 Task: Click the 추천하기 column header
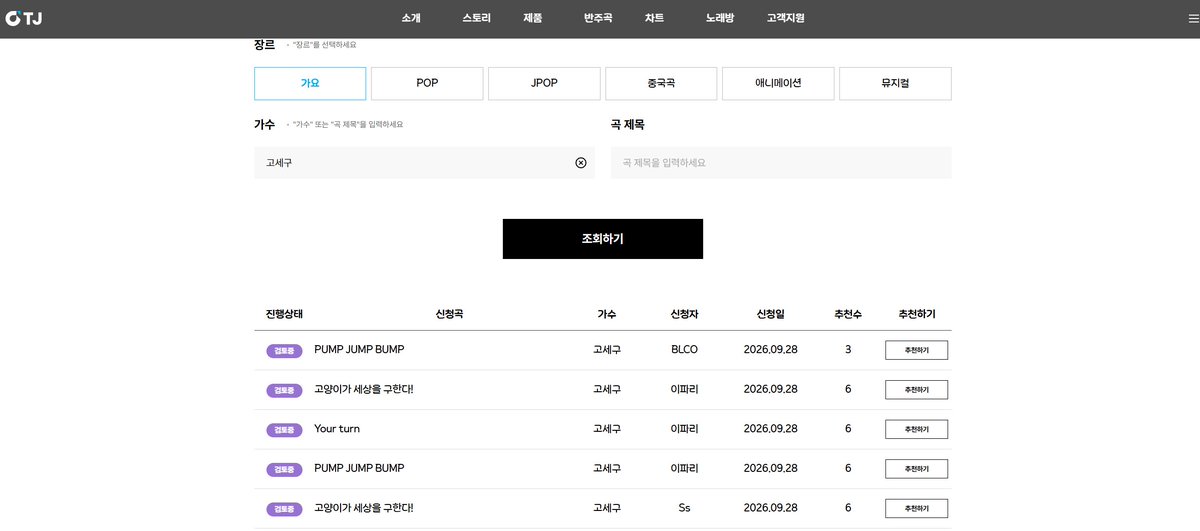tap(917, 314)
